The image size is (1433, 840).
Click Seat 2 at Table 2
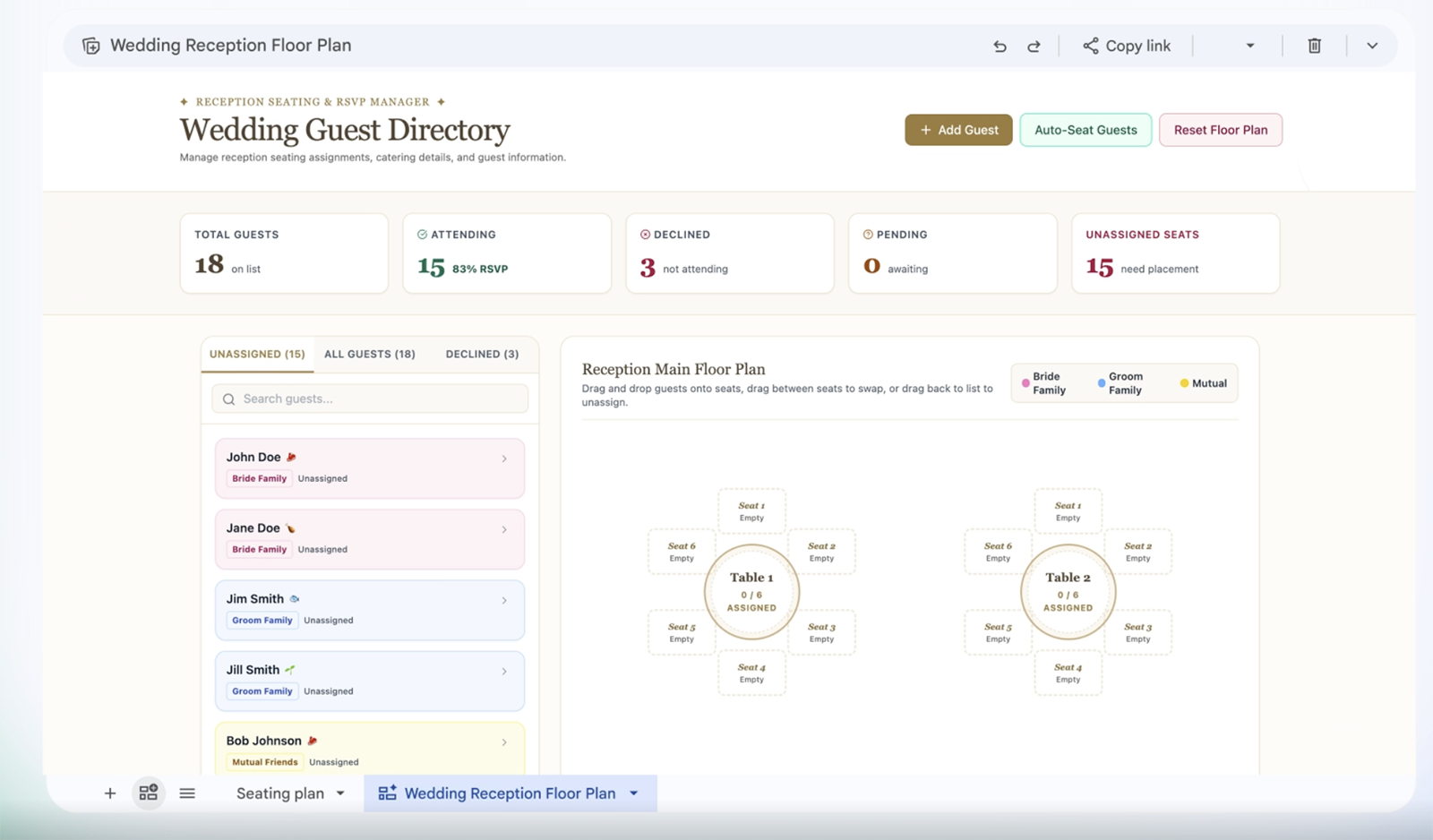click(x=1137, y=552)
